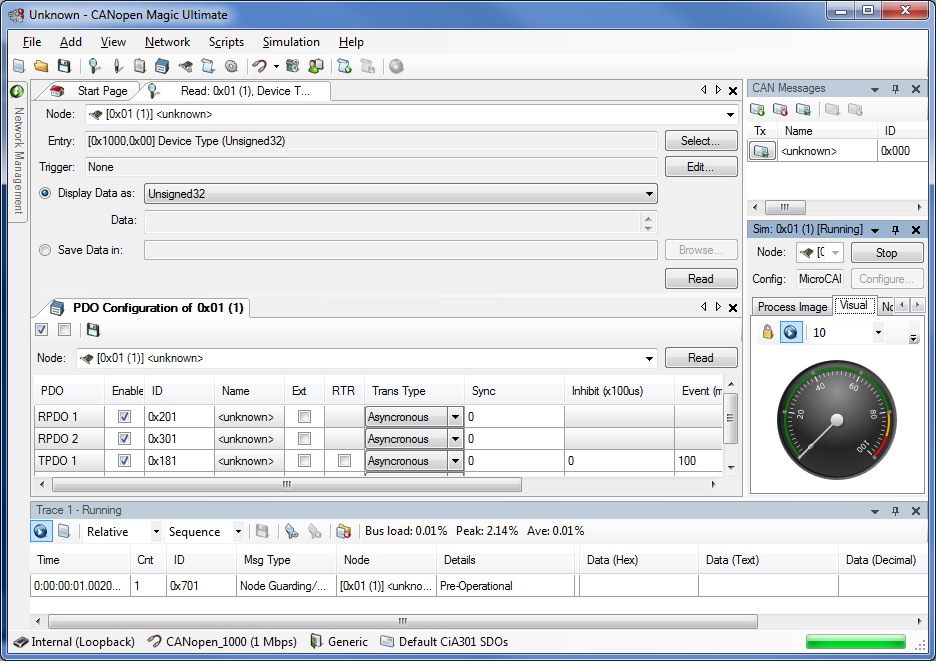Open the Simulation menu

coord(290,42)
